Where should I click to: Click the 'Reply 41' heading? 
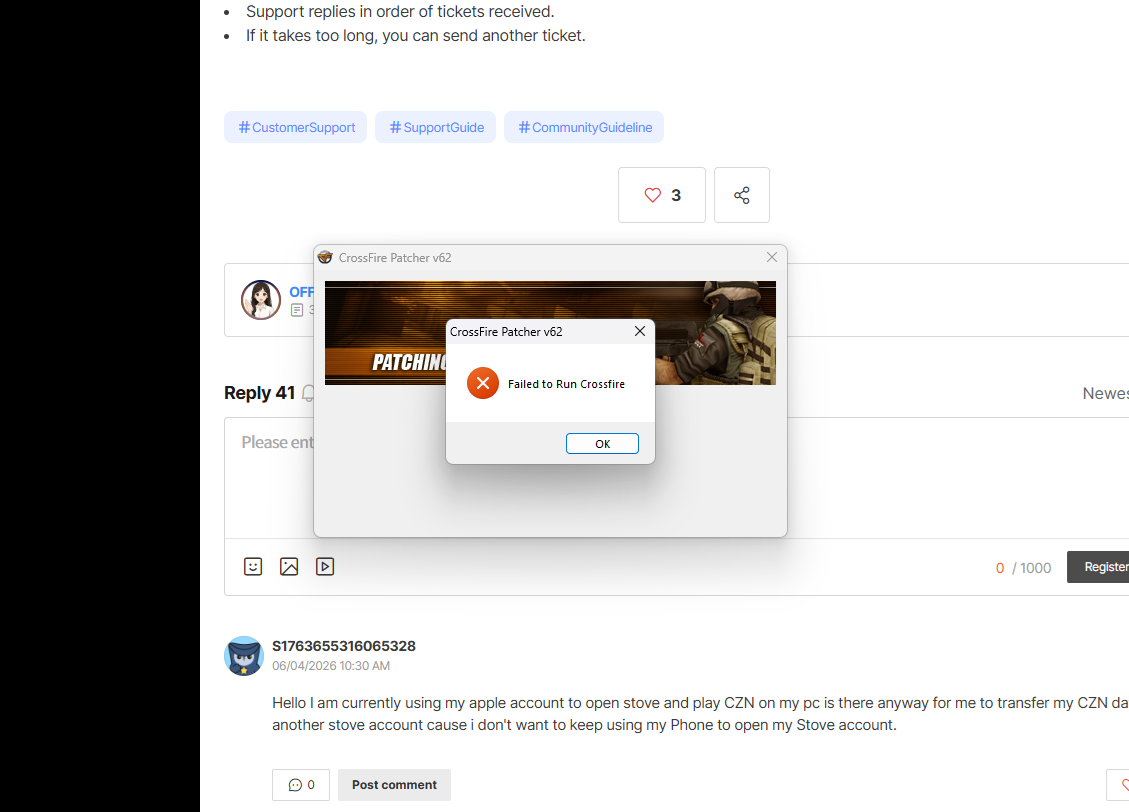(x=259, y=393)
